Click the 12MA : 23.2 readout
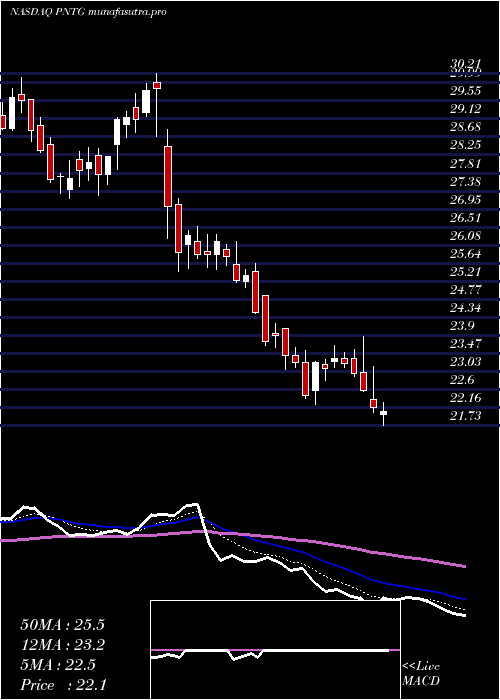This screenshot has height=700, width=500. 63,645
